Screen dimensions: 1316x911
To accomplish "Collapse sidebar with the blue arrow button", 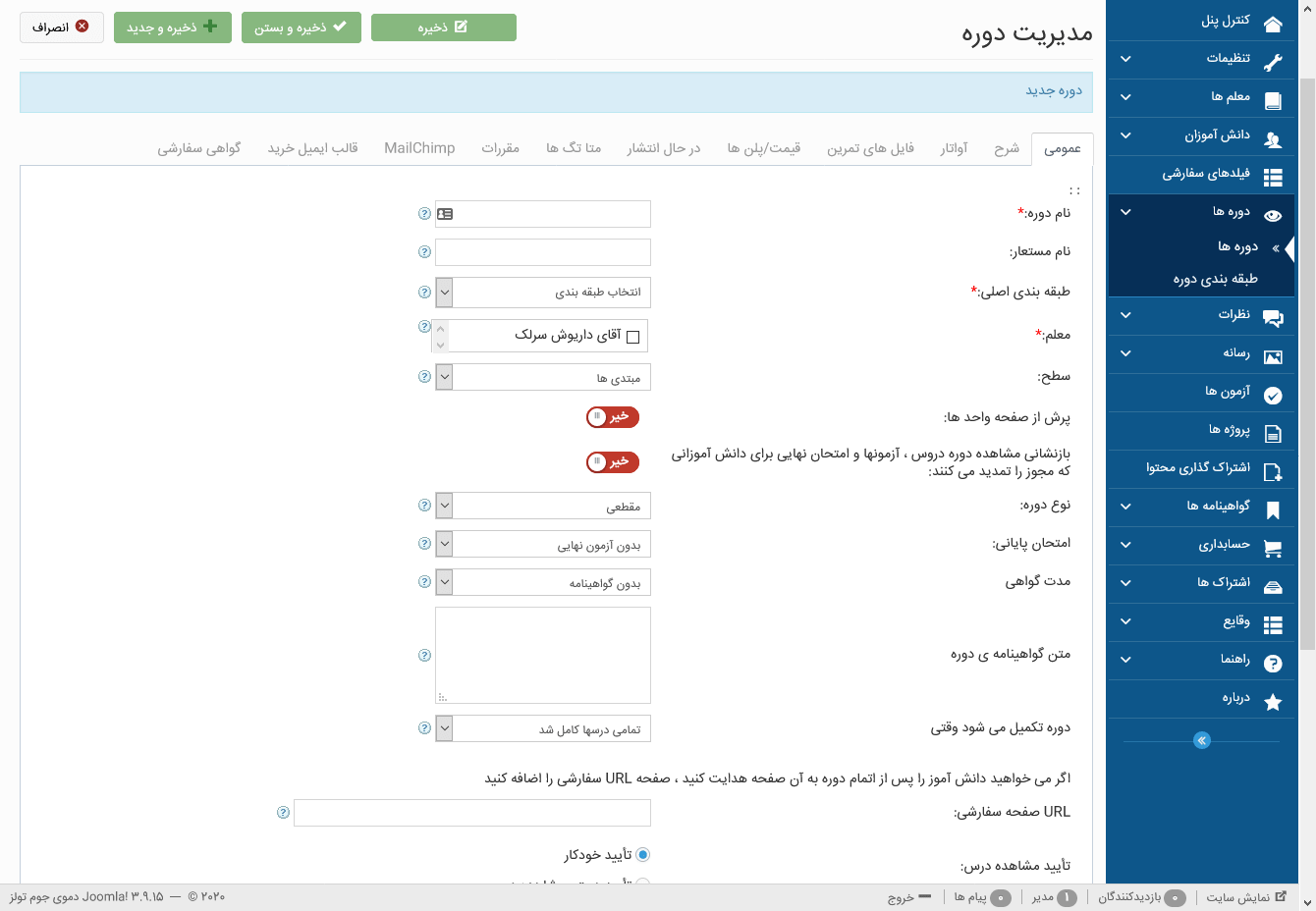I will point(1201,740).
